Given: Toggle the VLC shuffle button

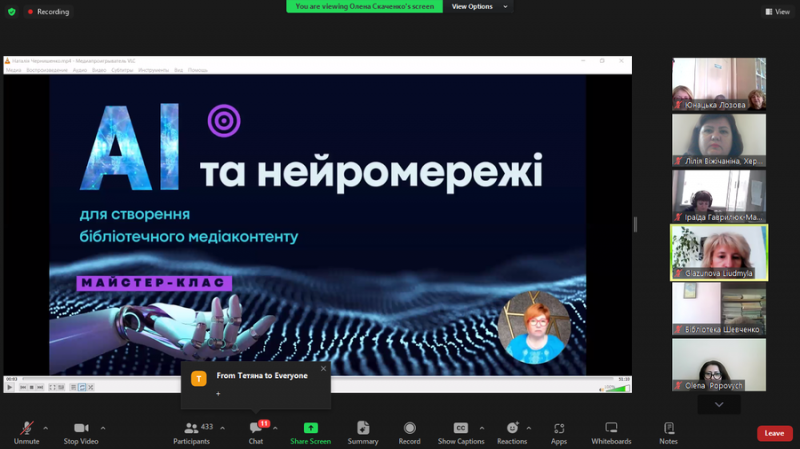Looking at the screenshot, I should click(x=91, y=387).
